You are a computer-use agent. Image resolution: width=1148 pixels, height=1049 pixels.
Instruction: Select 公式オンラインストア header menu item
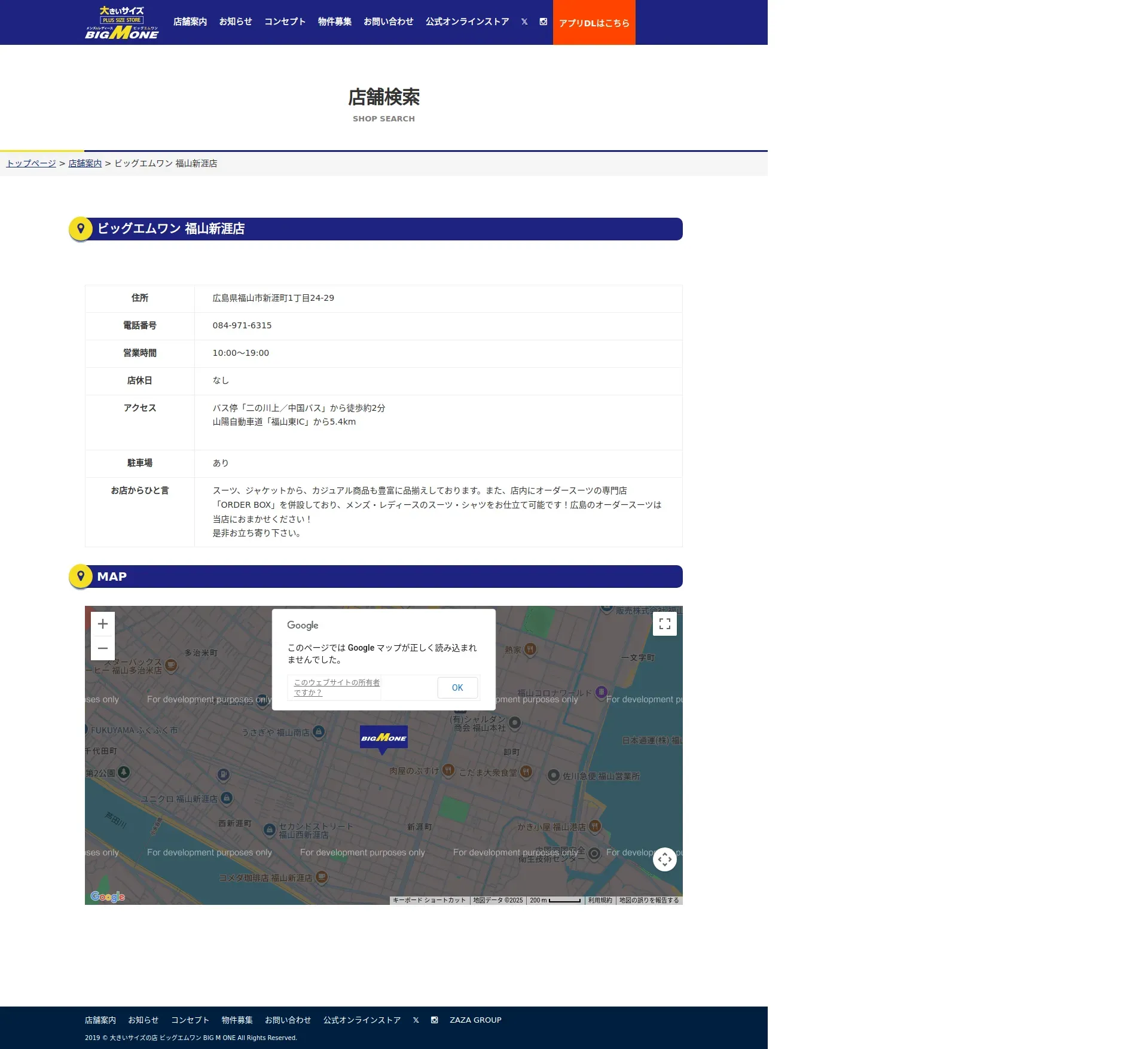click(467, 22)
